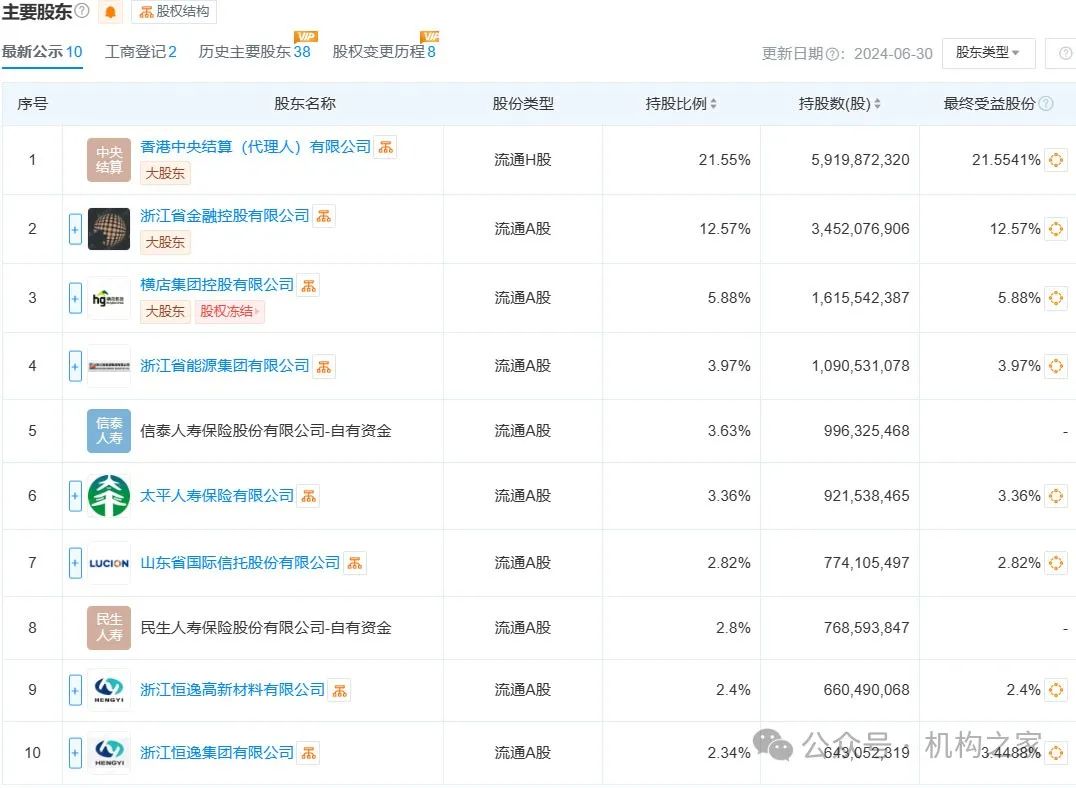Click the 太平人寿 tree logo thumbnail

pos(108,496)
